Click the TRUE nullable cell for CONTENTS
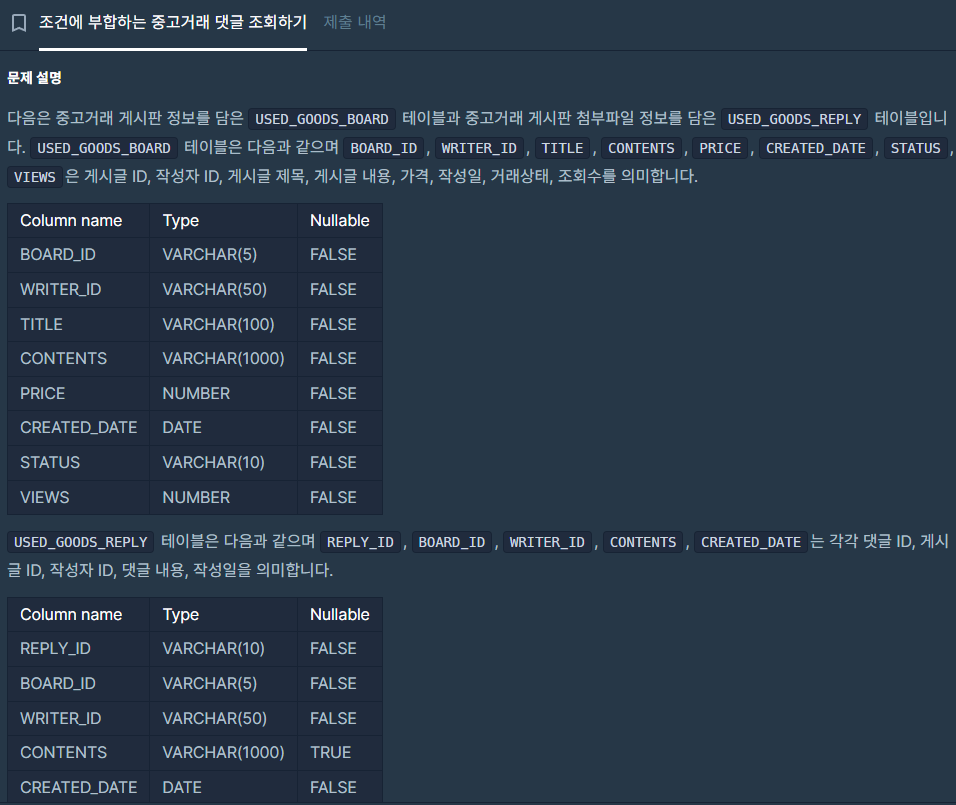 click(x=340, y=753)
